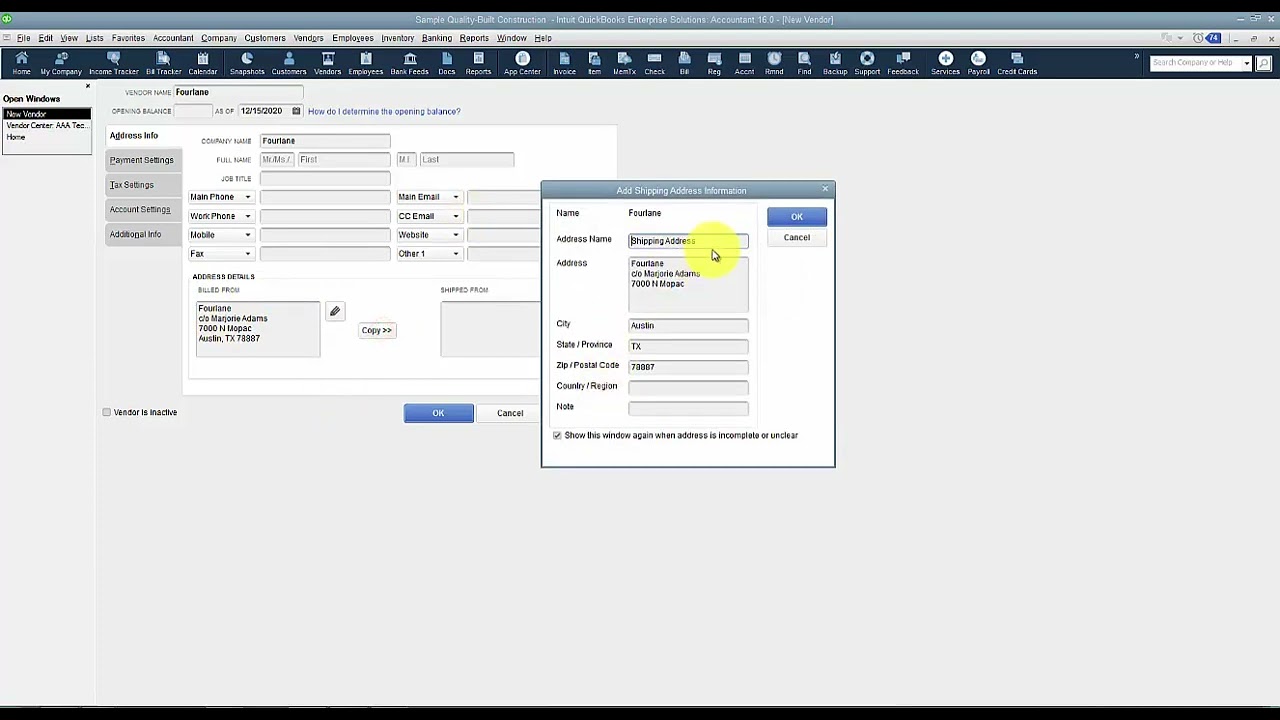This screenshot has width=1280, height=720.
Task: Open the Bank Feeds icon
Action: tap(410, 63)
